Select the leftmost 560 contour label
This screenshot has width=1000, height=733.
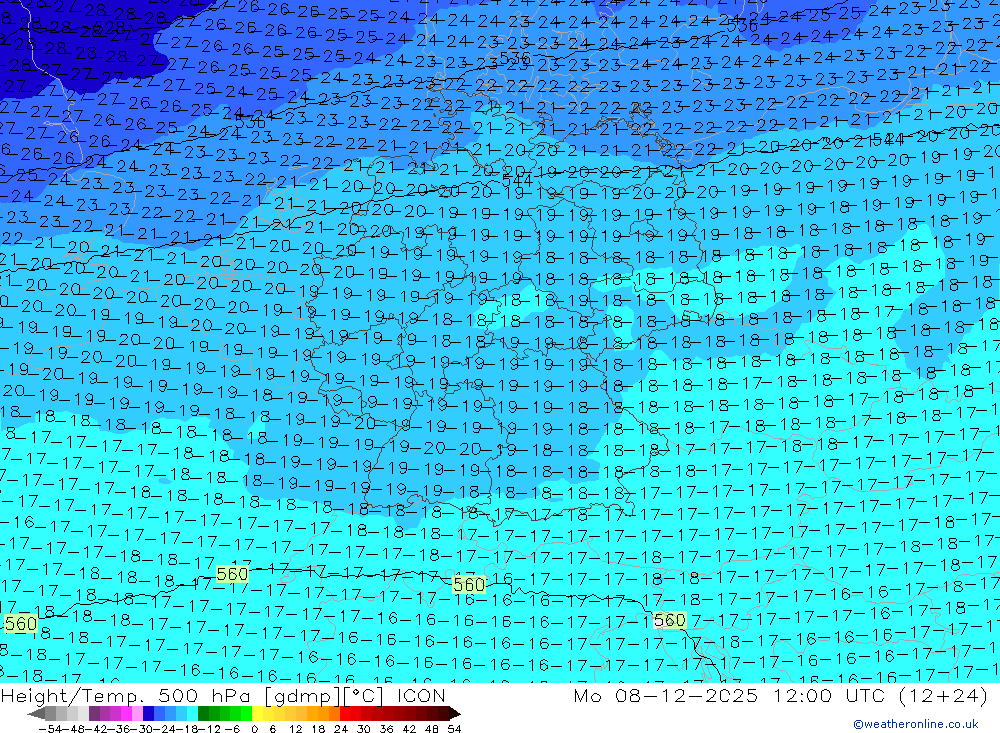[x=20, y=624]
